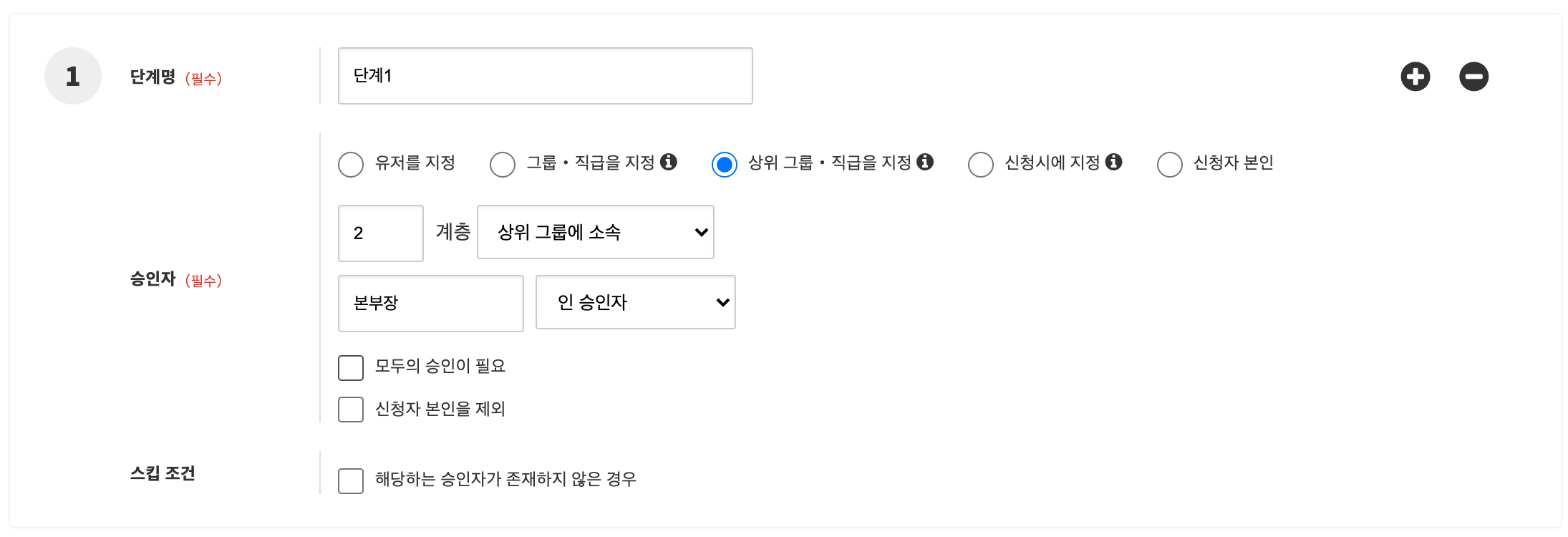Choose the 신청시에 지정 radio button
This screenshot has height=537, width=1568.
click(981, 164)
